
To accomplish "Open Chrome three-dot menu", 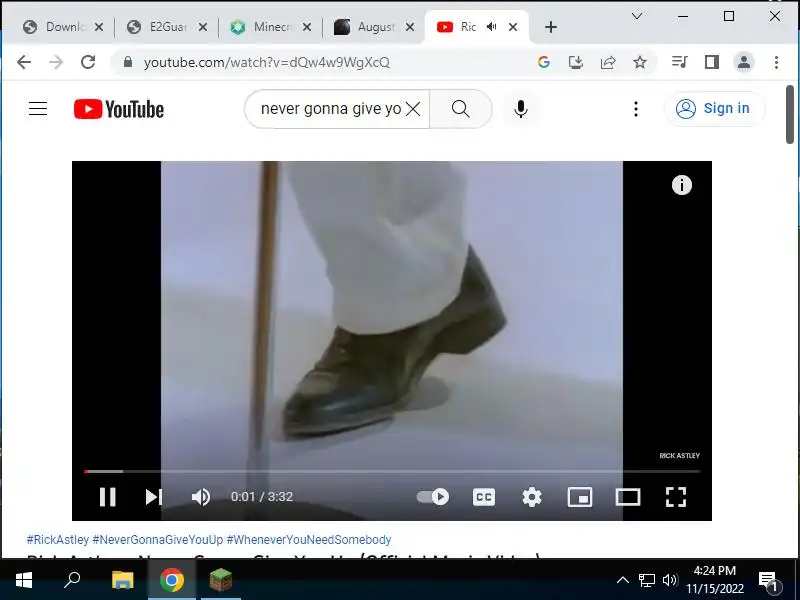I will [776, 62].
